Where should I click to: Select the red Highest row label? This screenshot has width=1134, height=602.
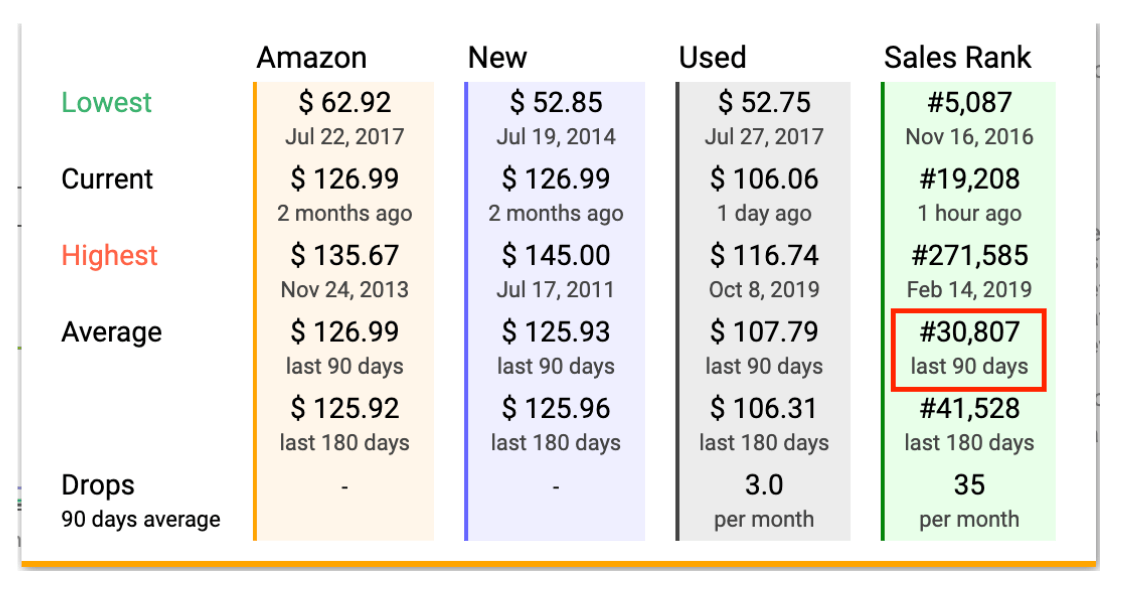click(109, 255)
